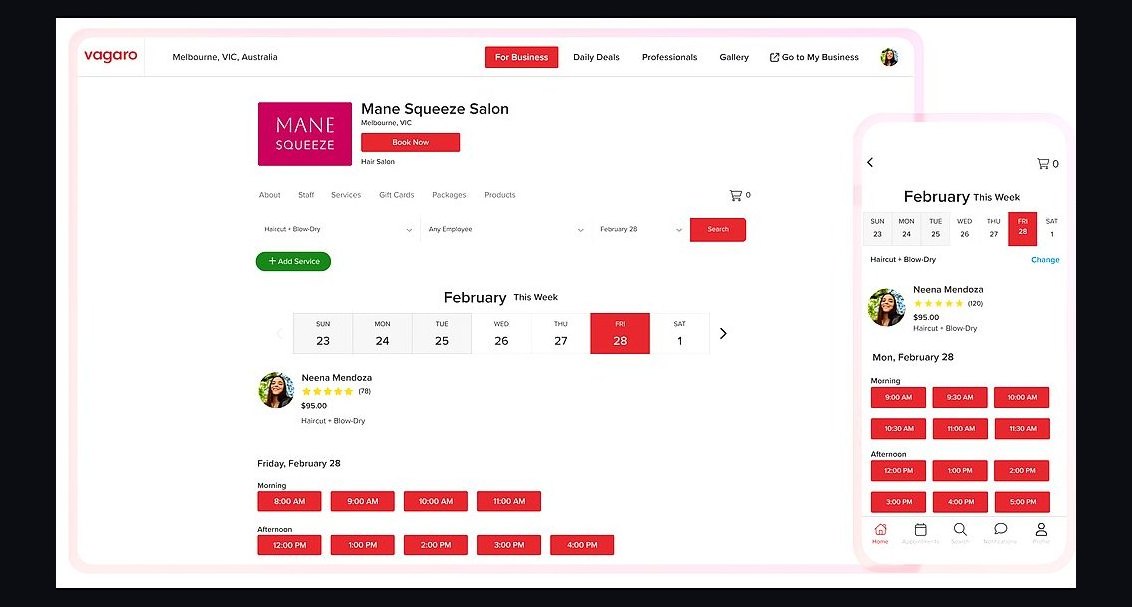The image size is (1132, 607).
Task: Advance to next week with the right arrow
Action: [723, 333]
